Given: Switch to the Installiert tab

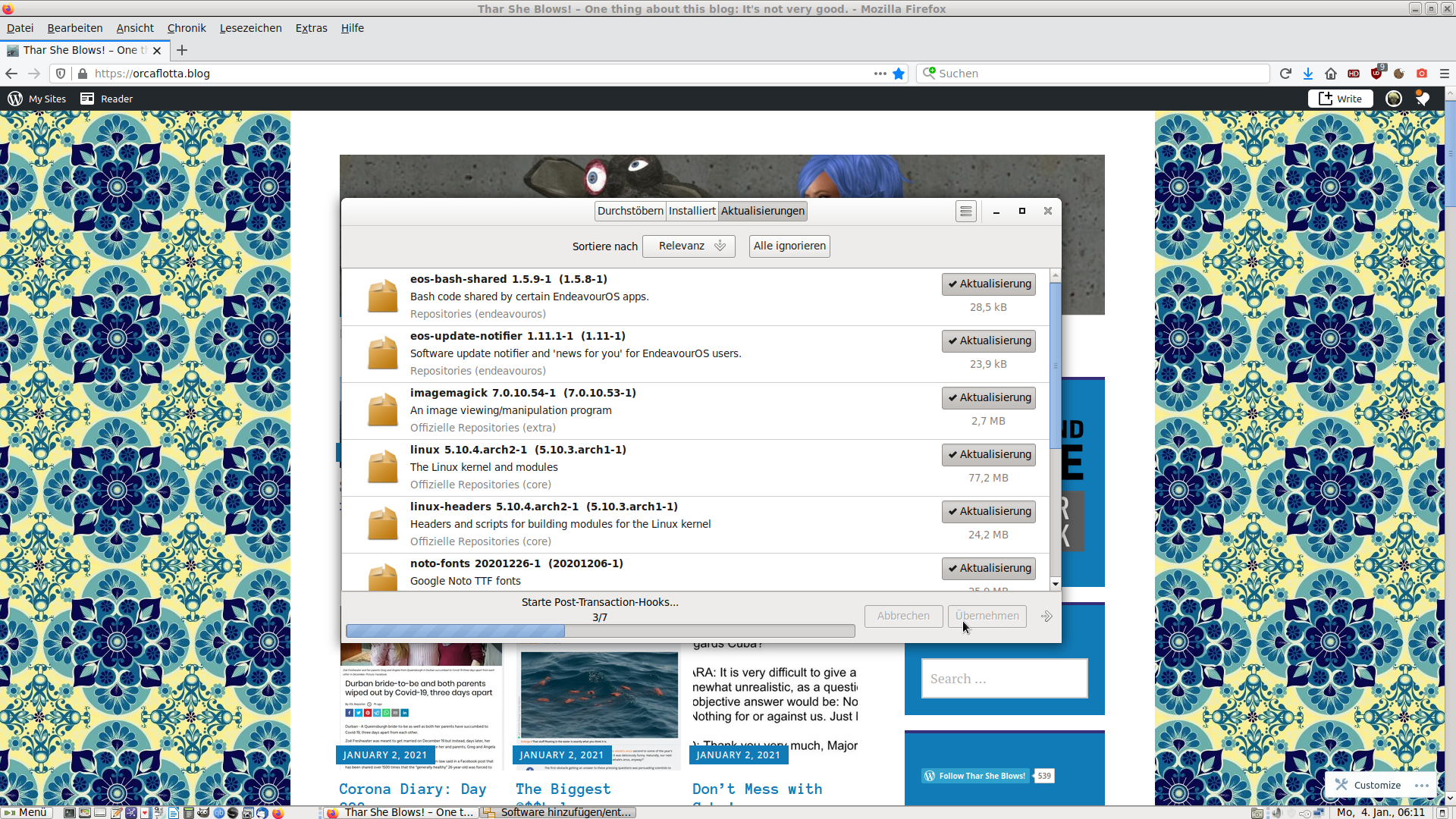Looking at the screenshot, I should tap(692, 211).
